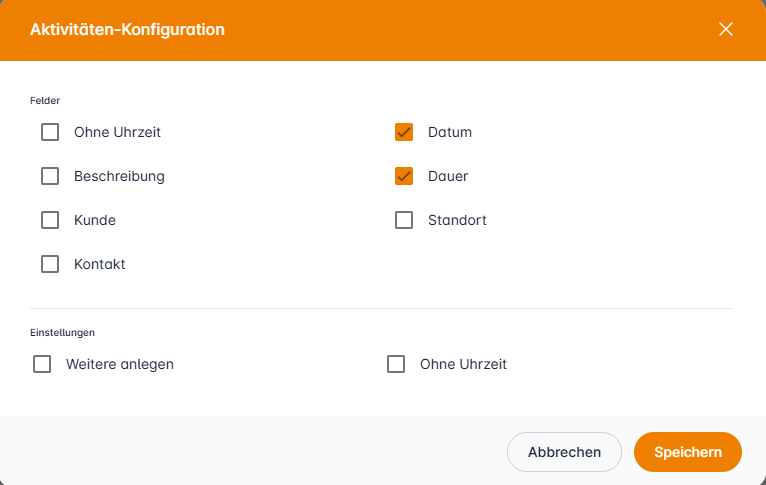Click the Aktivitäten-Konfiguration dialog title
Screen dimensions: 766x485
[x=127, y=30]
